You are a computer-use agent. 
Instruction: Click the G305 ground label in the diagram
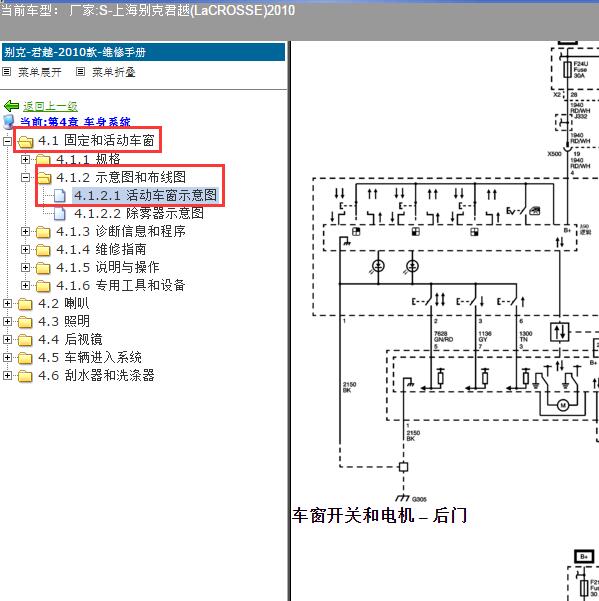(419, 499)
